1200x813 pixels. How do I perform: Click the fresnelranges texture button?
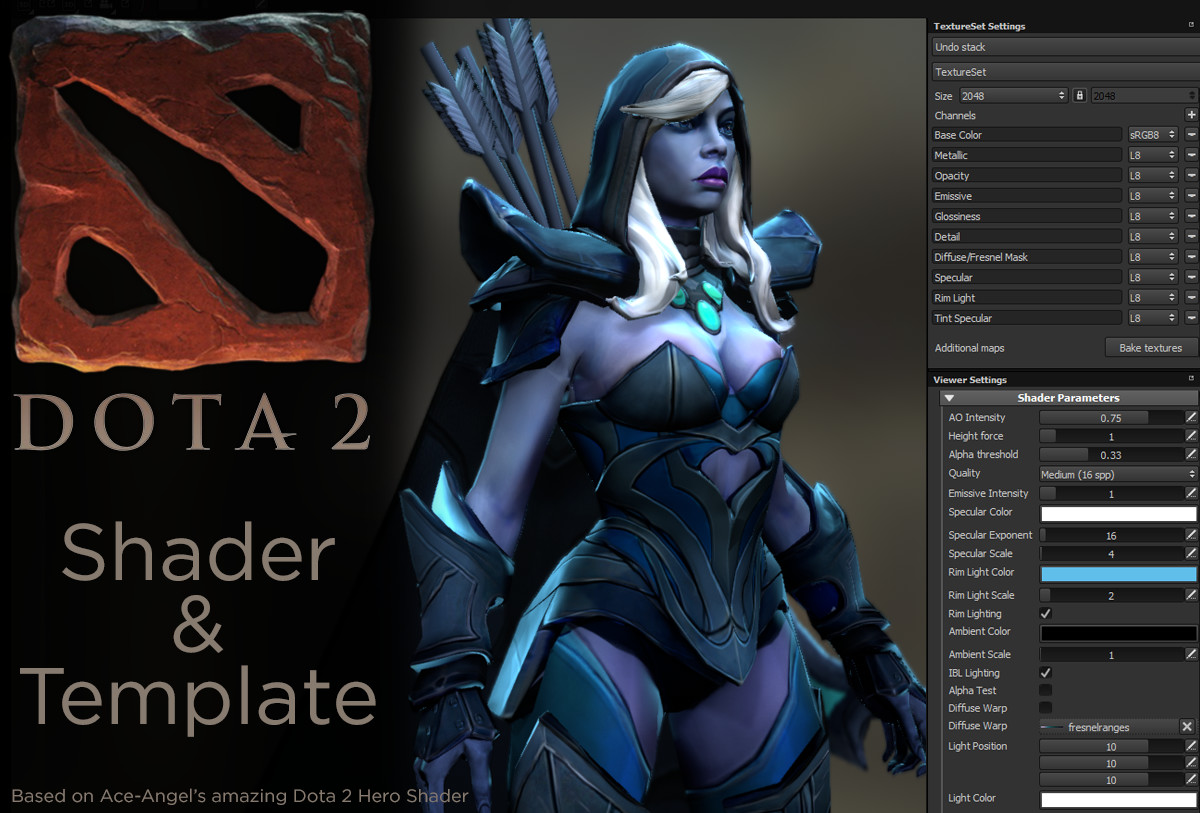pyautogui.click(x=1107, y=727)
